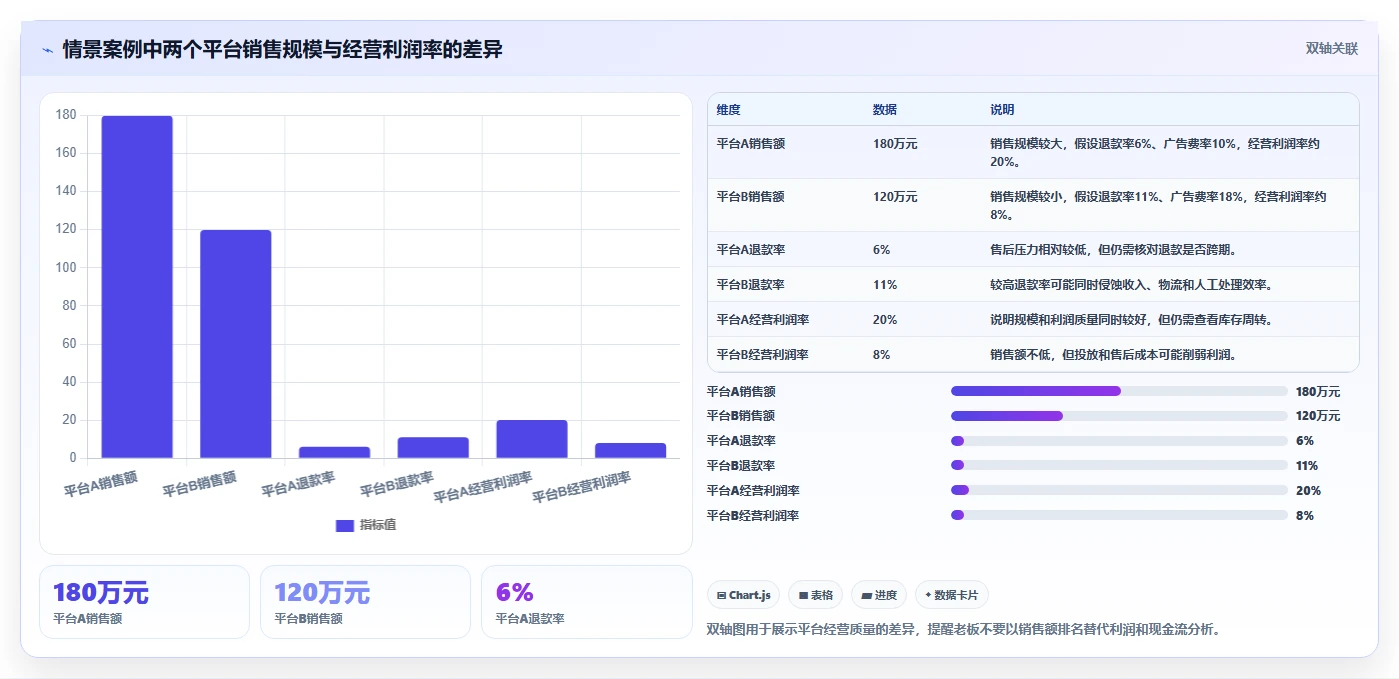The image size is (1399, 679).
Task: Click the 平台B退款率 progress bar
Action: coord(1119,465)
